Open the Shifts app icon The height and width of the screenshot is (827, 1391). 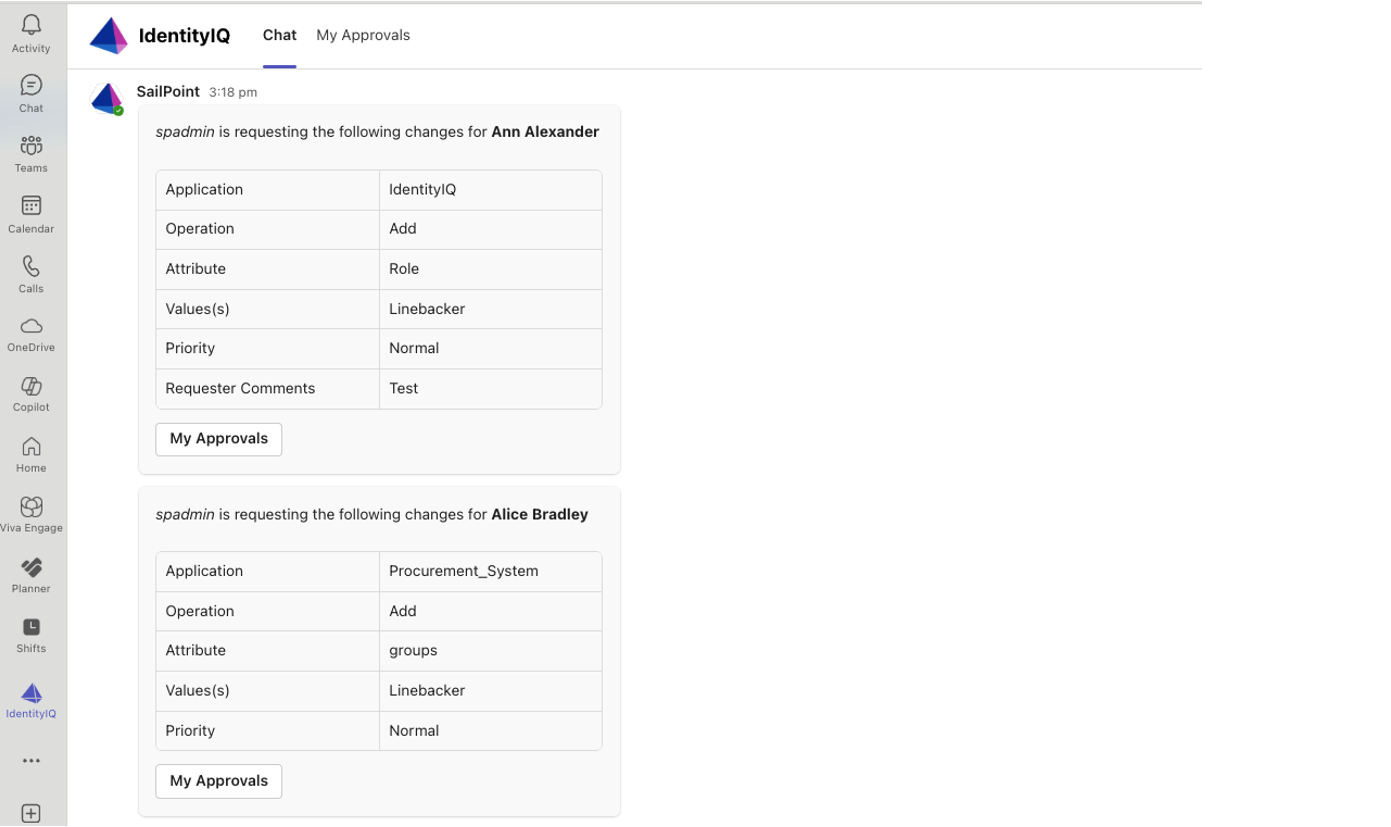[x=31, y=634]
